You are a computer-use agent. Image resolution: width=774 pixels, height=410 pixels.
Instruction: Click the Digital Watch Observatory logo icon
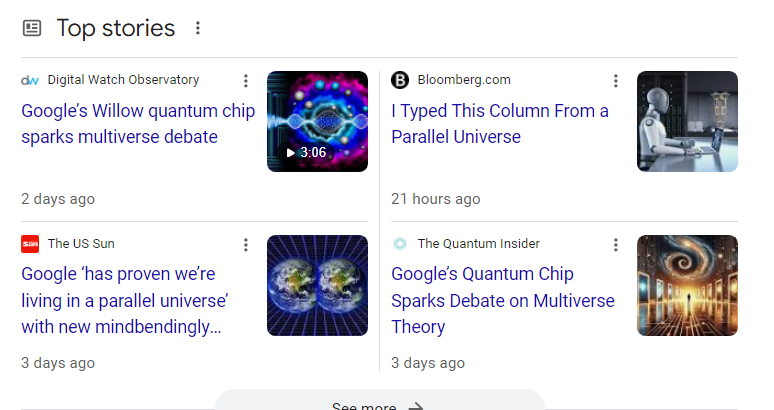[x=30, y=80]
